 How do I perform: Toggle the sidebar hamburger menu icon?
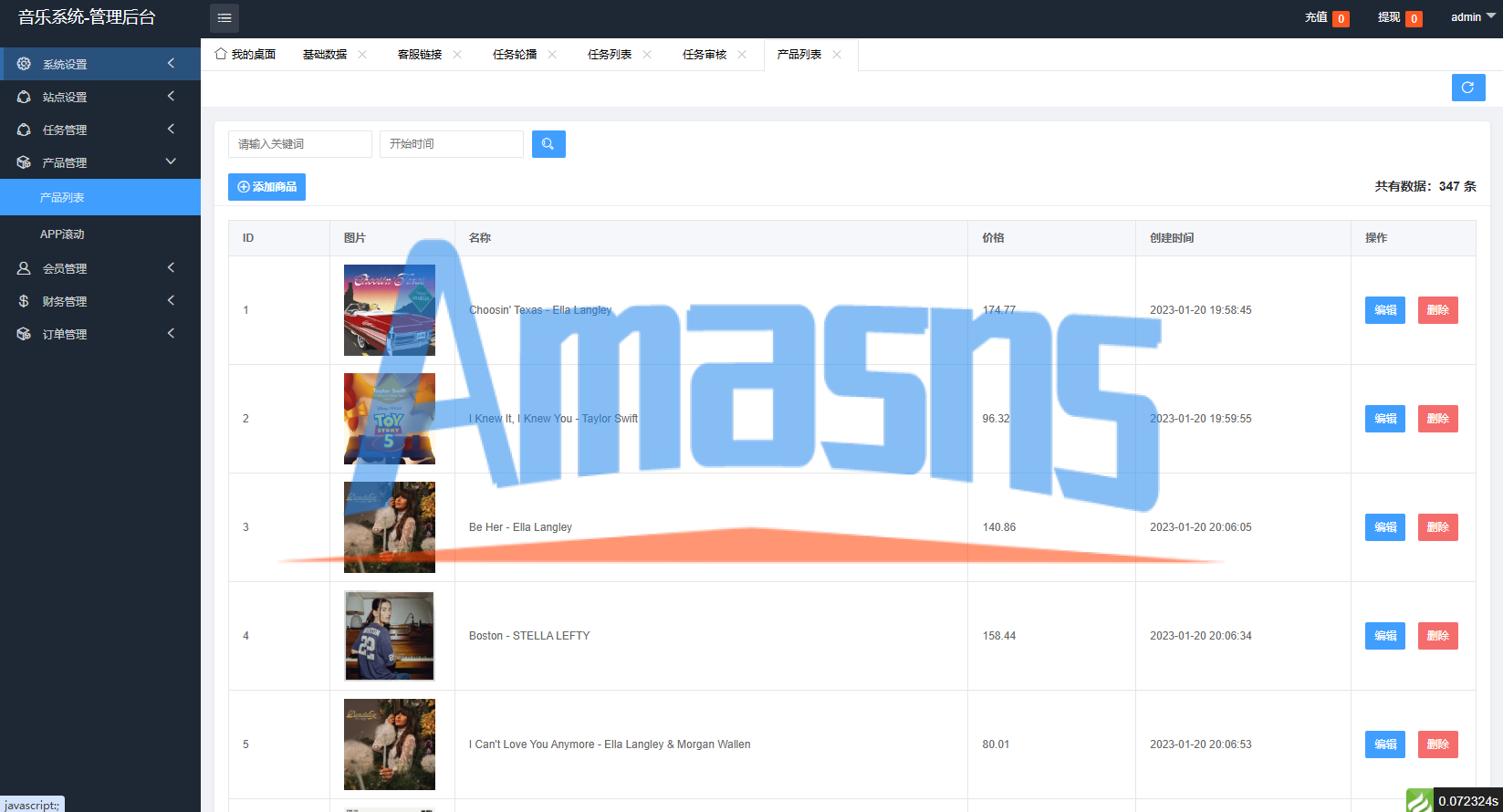tap(224, 18)
